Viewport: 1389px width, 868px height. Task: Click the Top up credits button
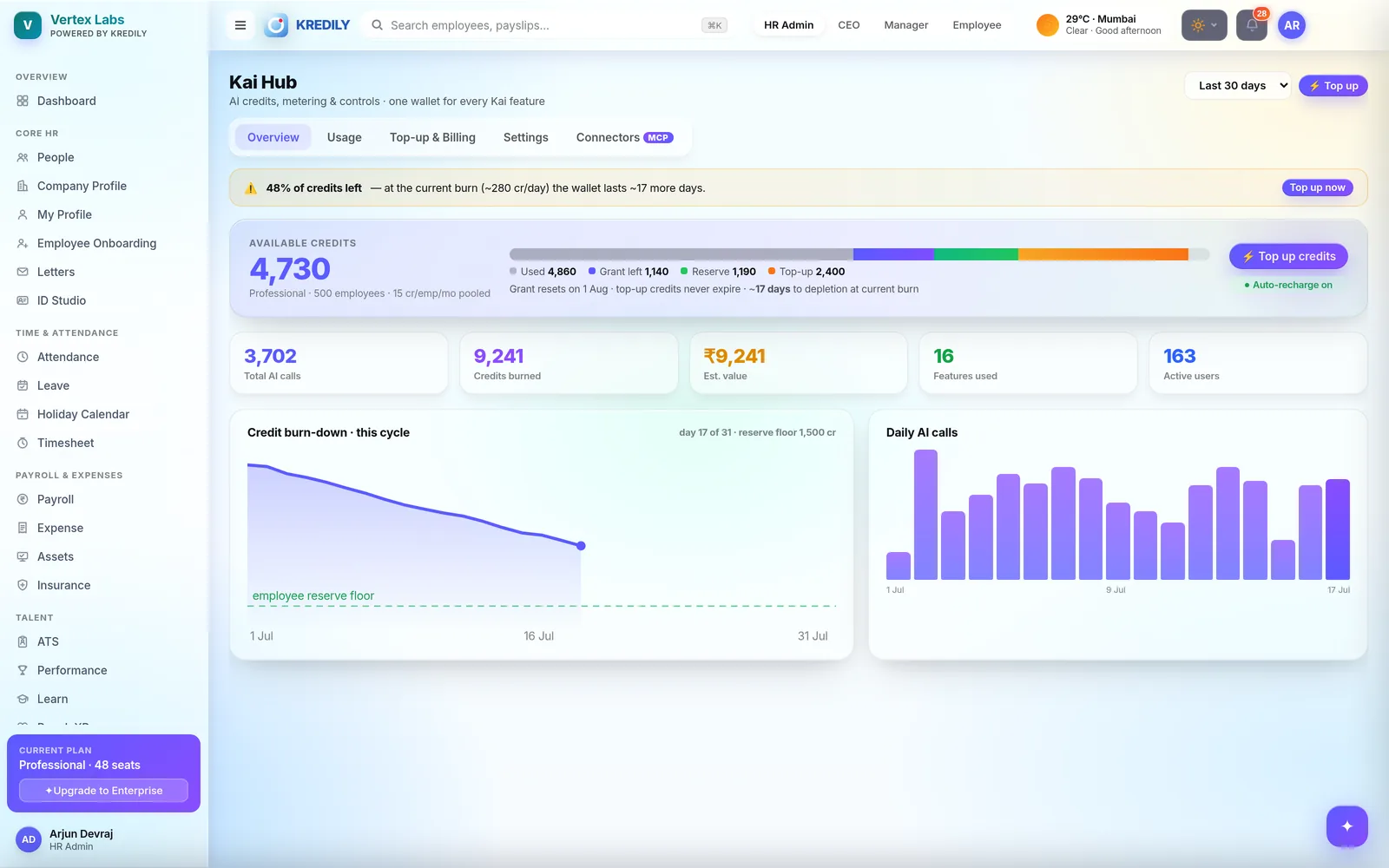(1288, 256)
